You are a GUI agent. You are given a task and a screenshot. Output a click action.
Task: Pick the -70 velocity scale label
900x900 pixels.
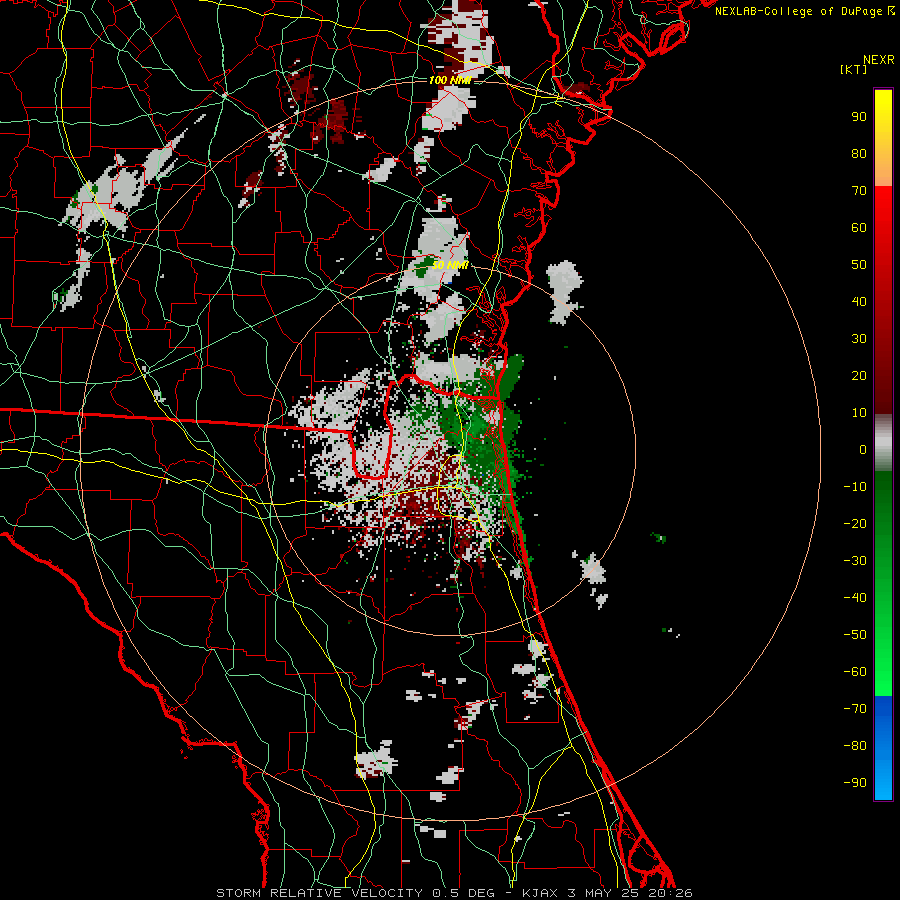(x=855, y=709)
